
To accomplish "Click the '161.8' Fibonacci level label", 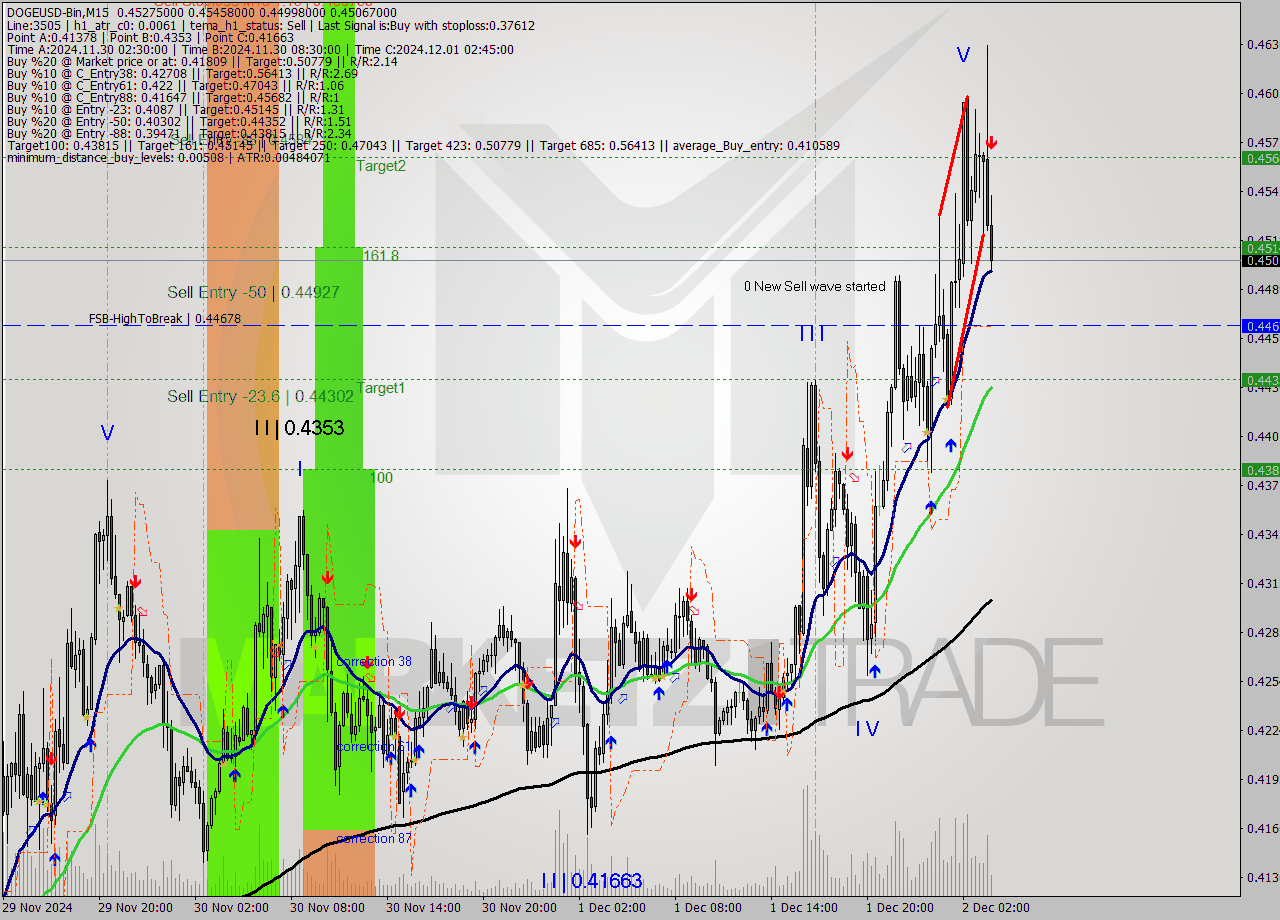I will coord(381,256).
